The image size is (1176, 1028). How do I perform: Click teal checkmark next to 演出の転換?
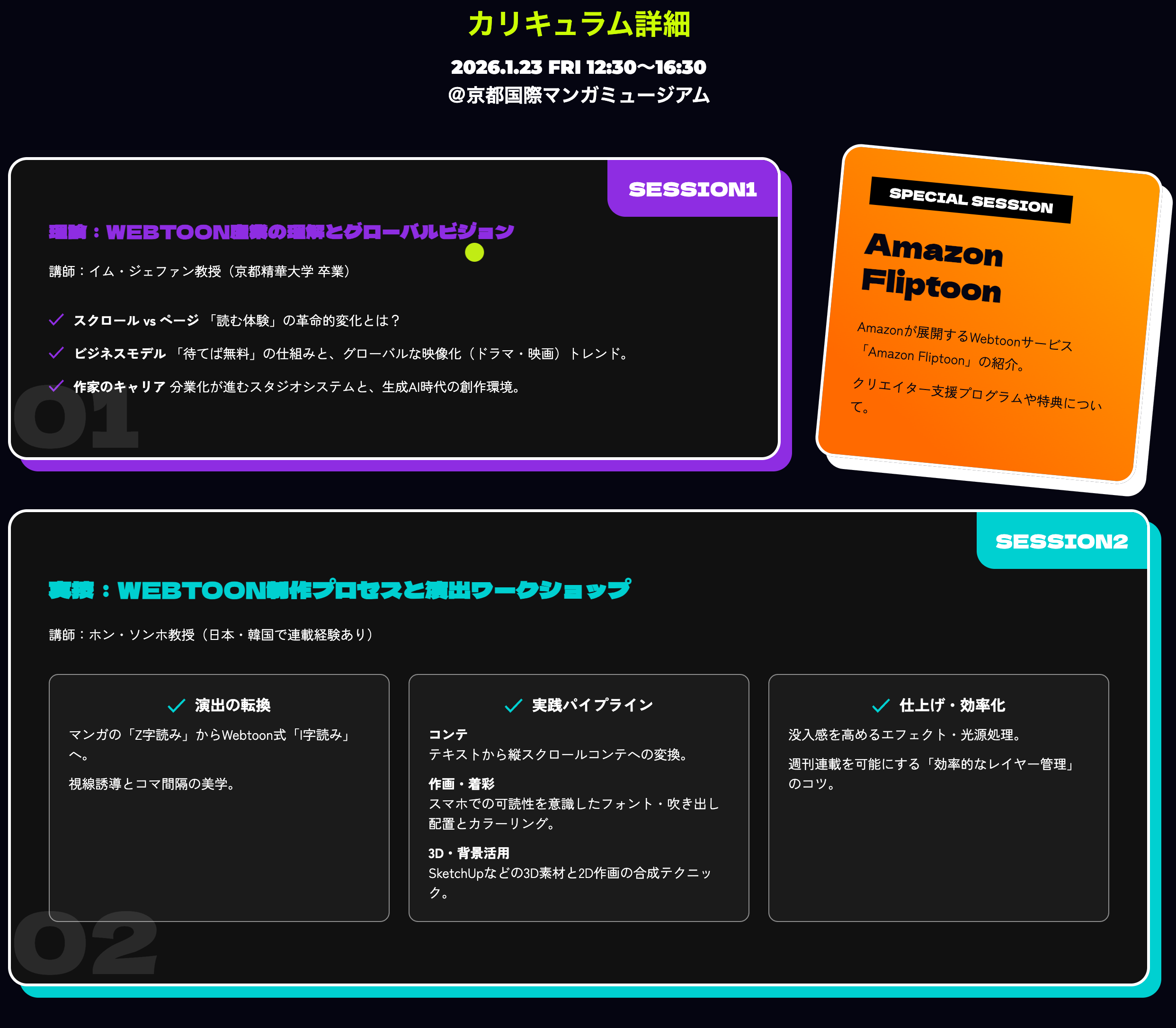[176, 706]
